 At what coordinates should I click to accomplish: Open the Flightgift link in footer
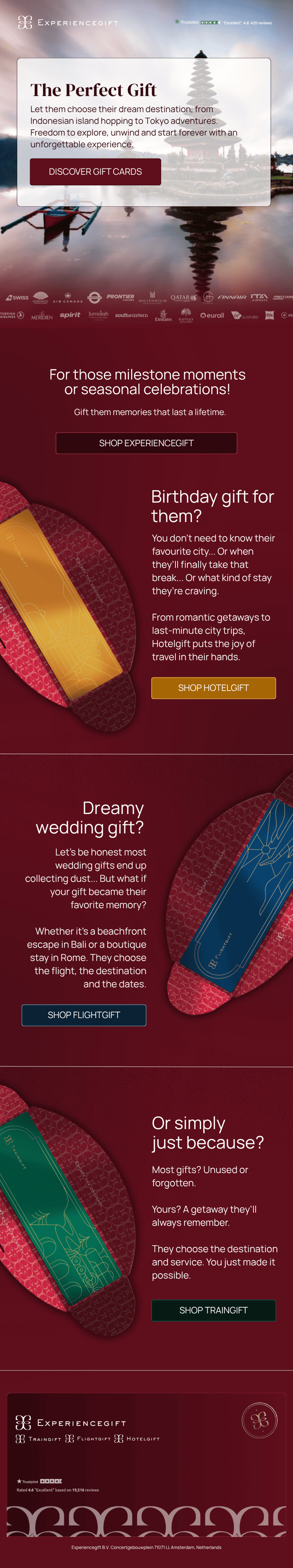[88, 1438]
